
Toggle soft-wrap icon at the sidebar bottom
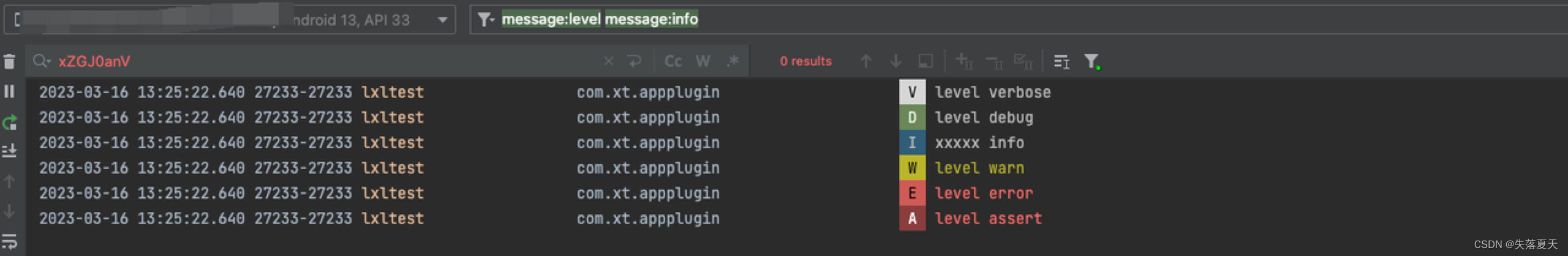[x=9, y=242]
